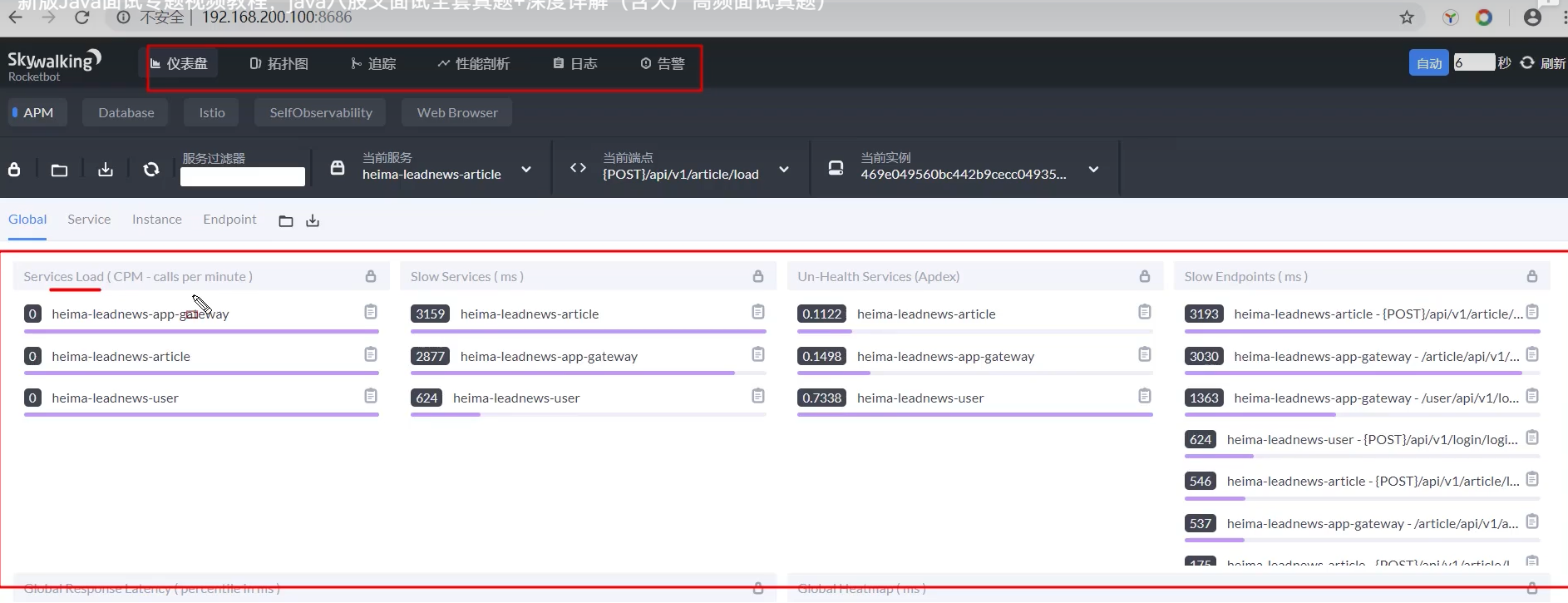The width and height of the screenshot is (1568, 603).
Task: Toggle the lock on the Services Load panel
Action: [x=371, y=276]
